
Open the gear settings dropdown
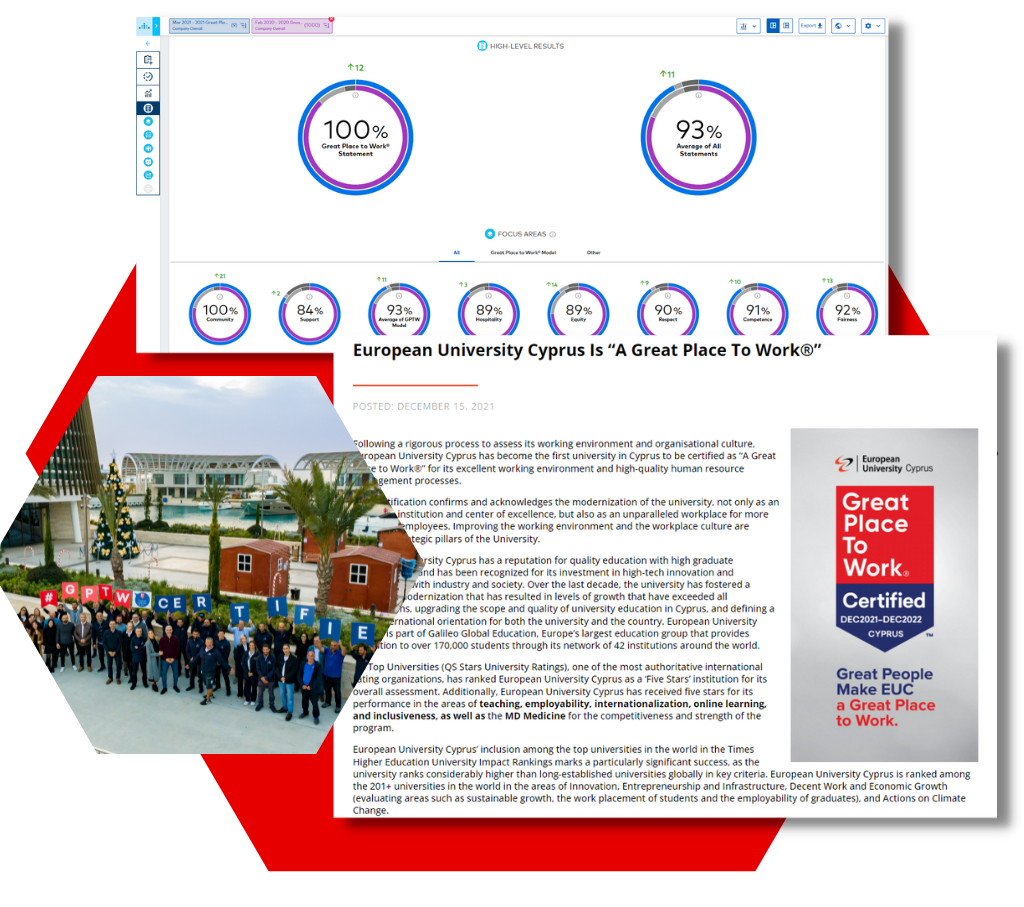[872, 26]
